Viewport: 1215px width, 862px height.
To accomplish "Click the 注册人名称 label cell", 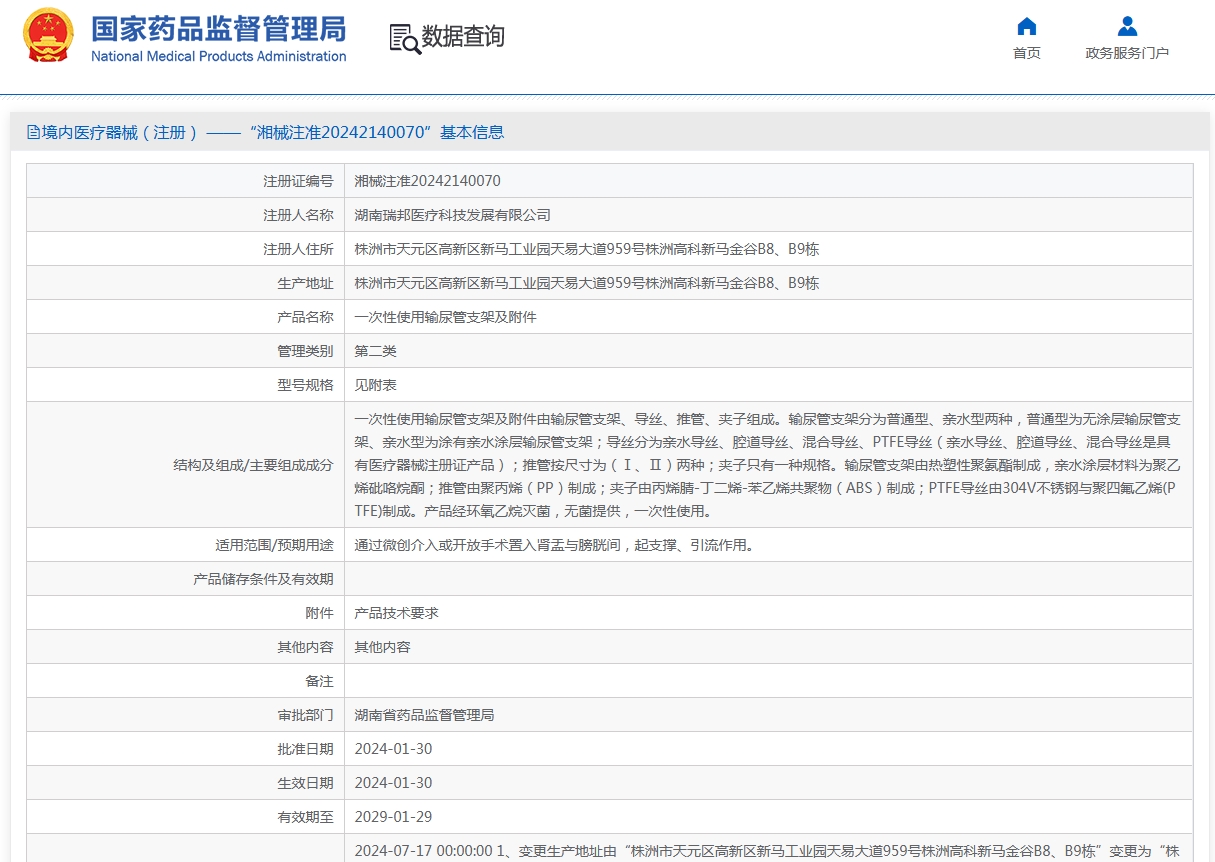I will (x=185, y=215).
